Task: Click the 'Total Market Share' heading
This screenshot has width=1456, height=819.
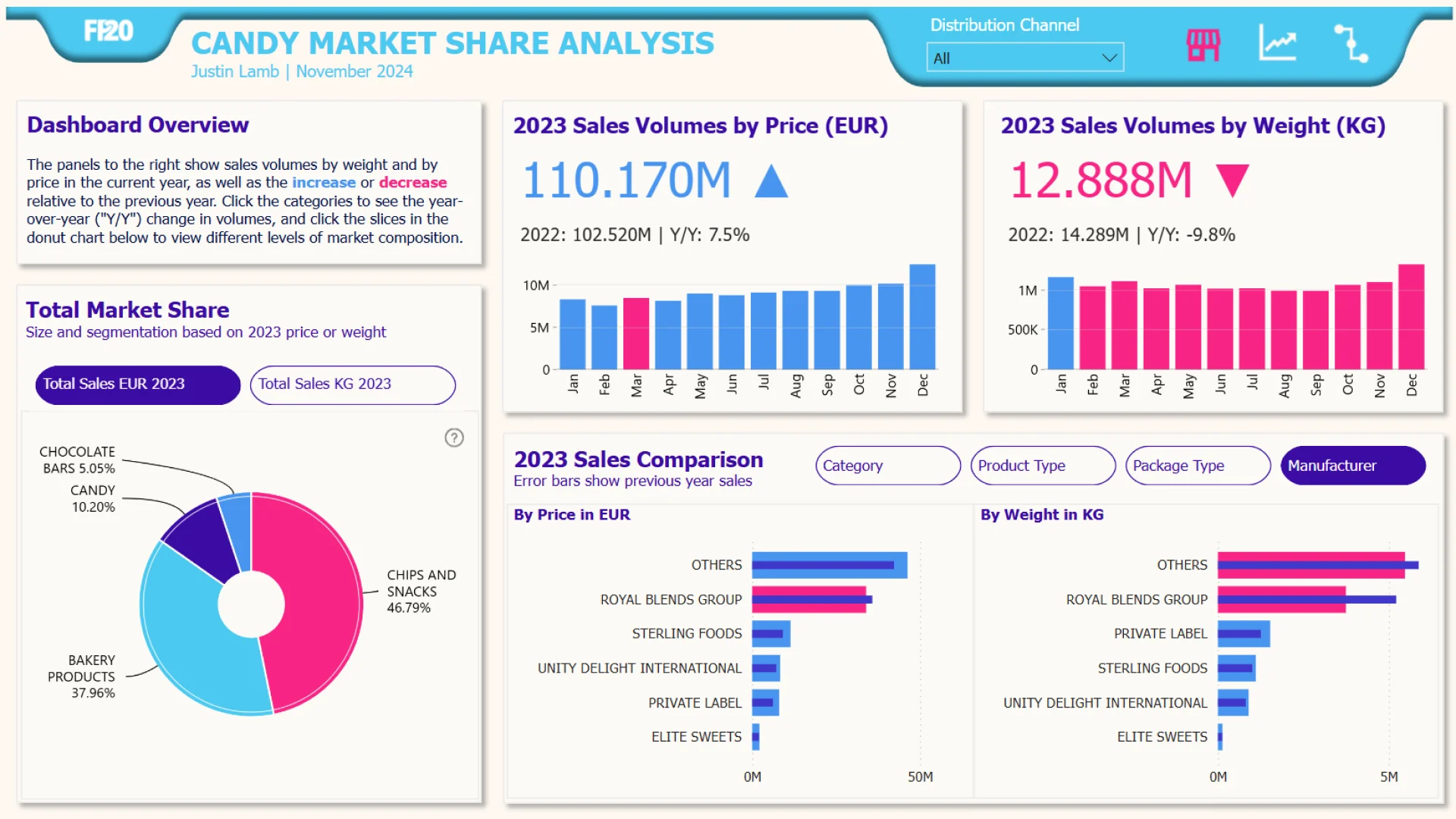Action: coord(127,310)
